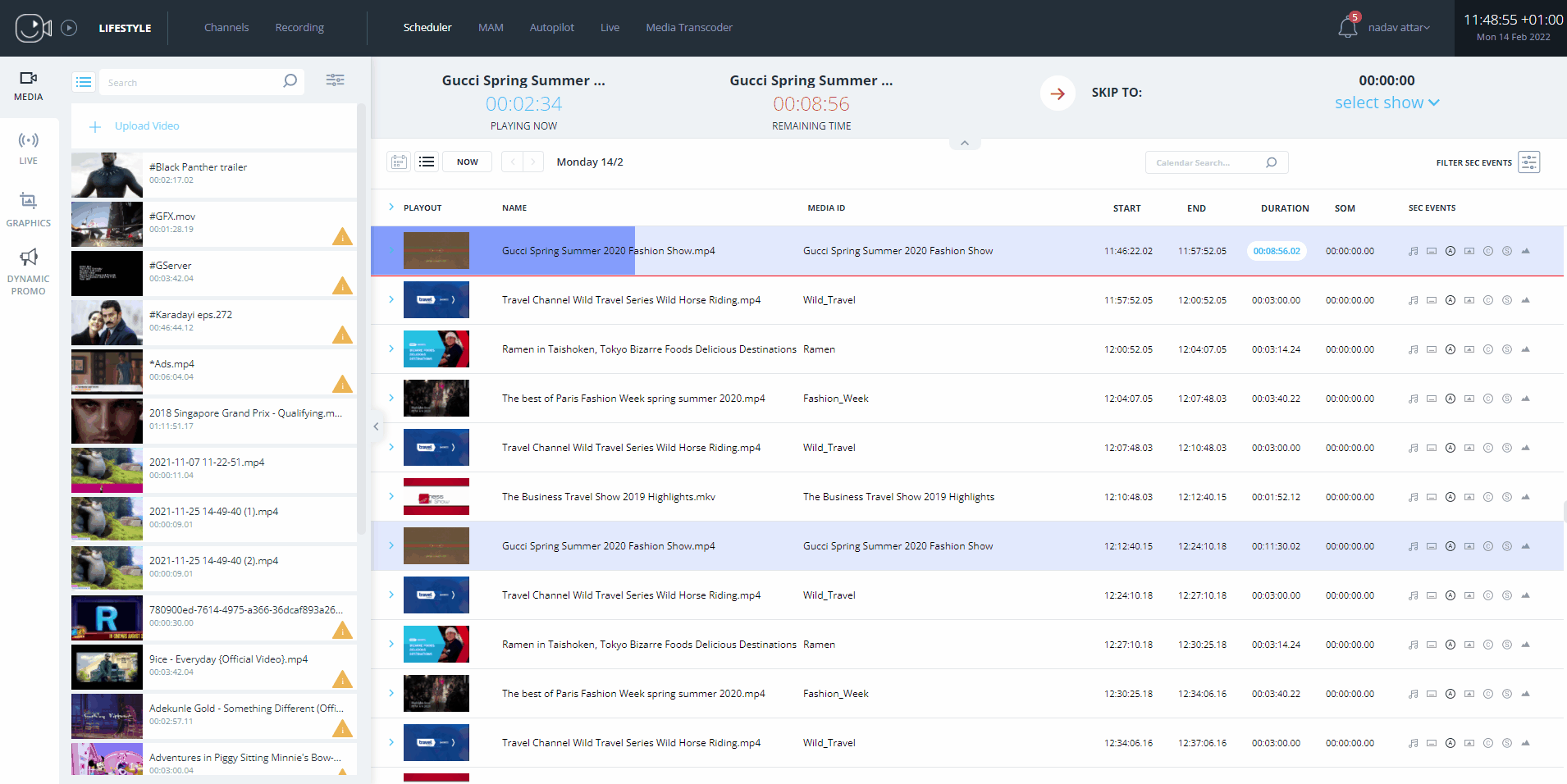Open media library filter settings icon
Viewport: 1567px width, 784px height.
coord(335,80)
